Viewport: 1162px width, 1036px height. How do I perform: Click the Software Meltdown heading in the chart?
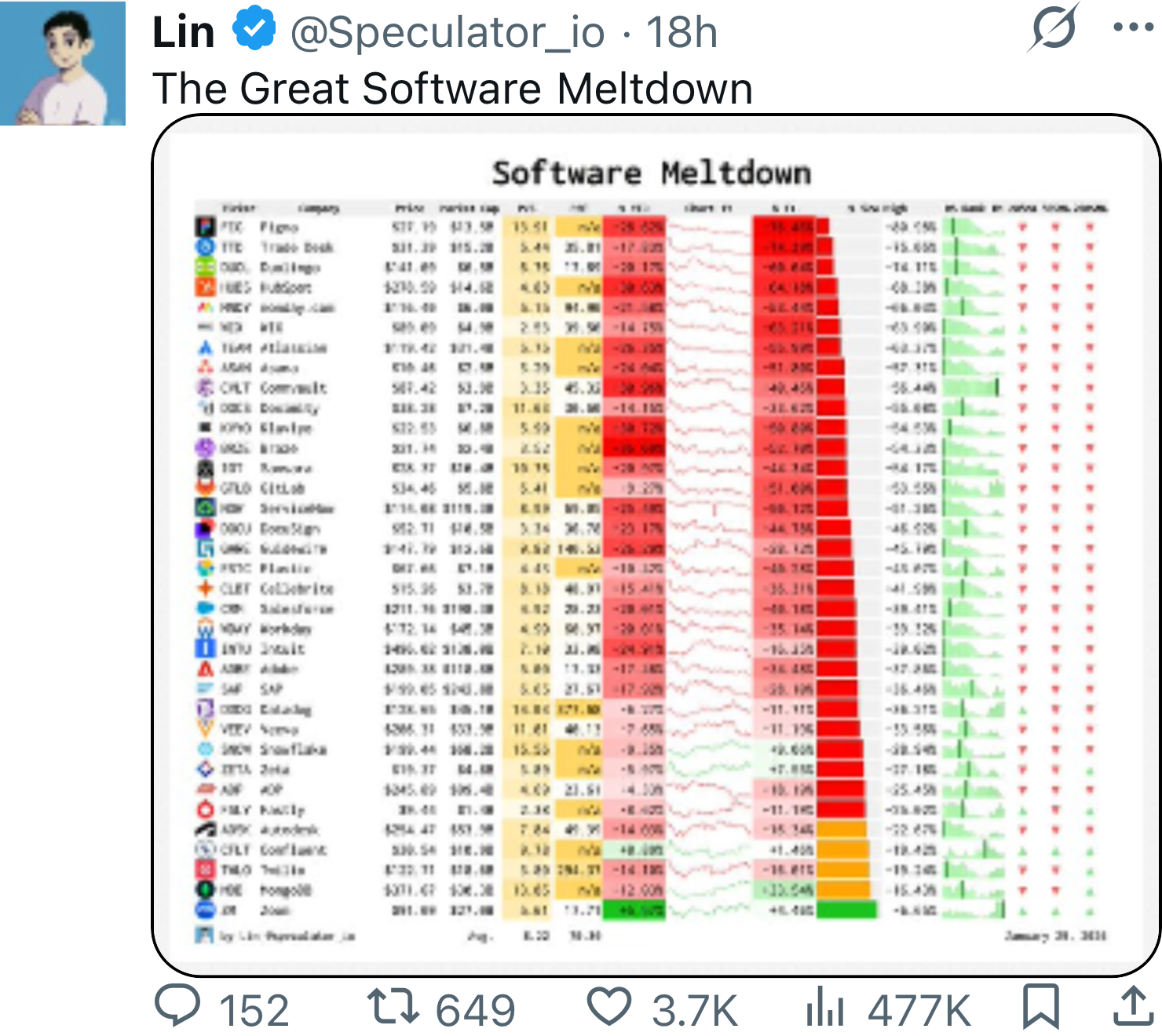652,173
